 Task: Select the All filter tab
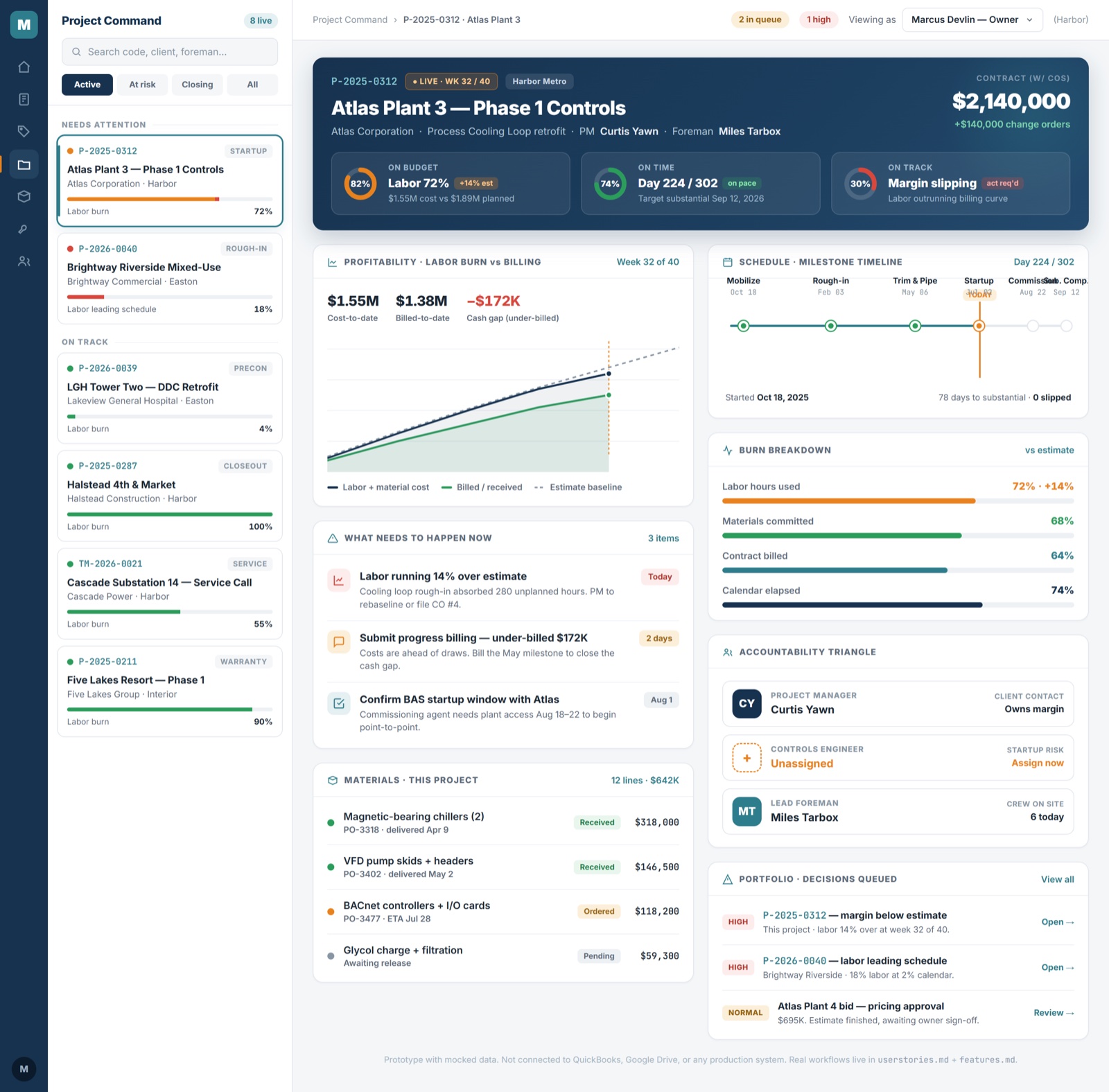pyautogui.click(x=252, y=85)
